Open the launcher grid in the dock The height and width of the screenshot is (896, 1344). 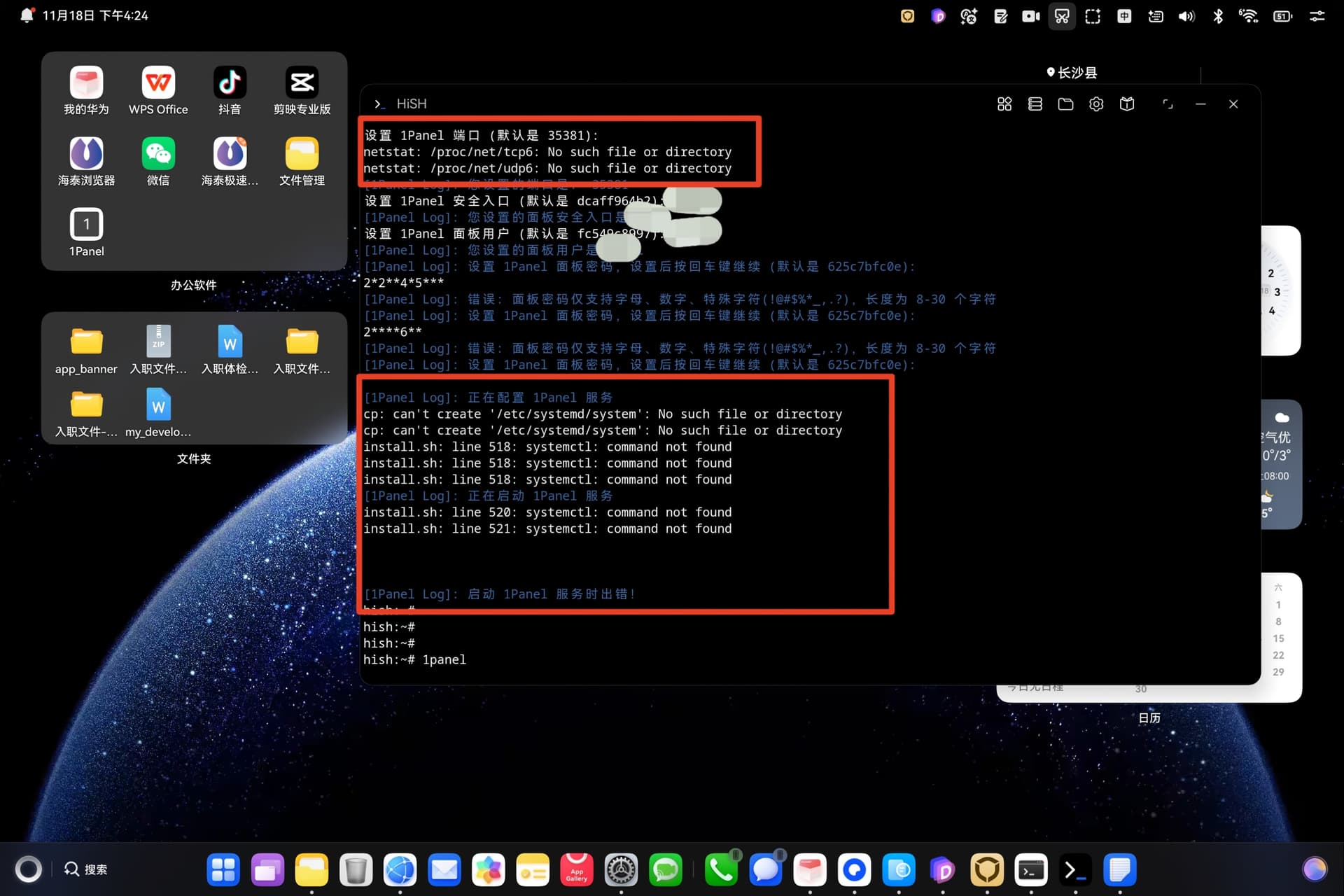(x=223, y=870)
